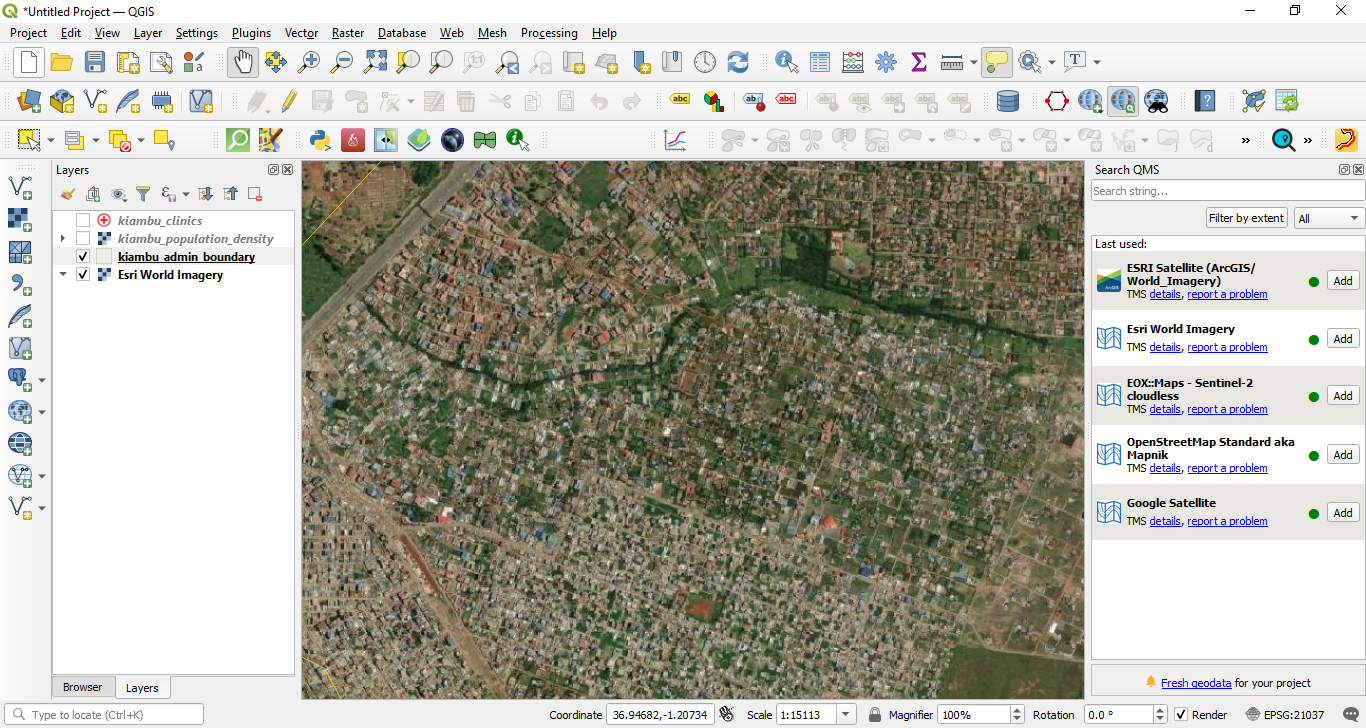Open the Fresh geodata link

click(1196, 683)
